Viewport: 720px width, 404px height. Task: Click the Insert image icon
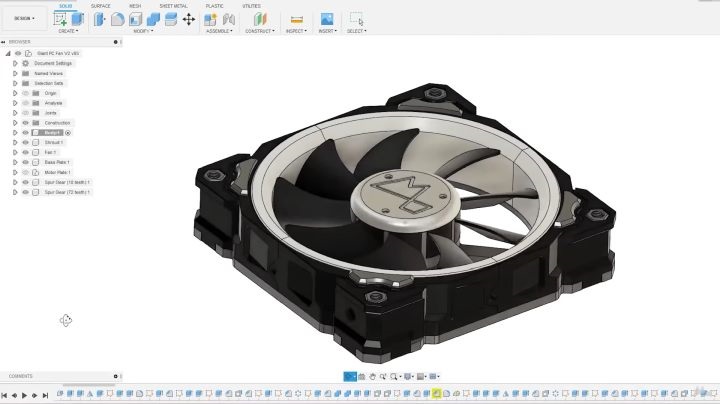click(x=326, y=19)
